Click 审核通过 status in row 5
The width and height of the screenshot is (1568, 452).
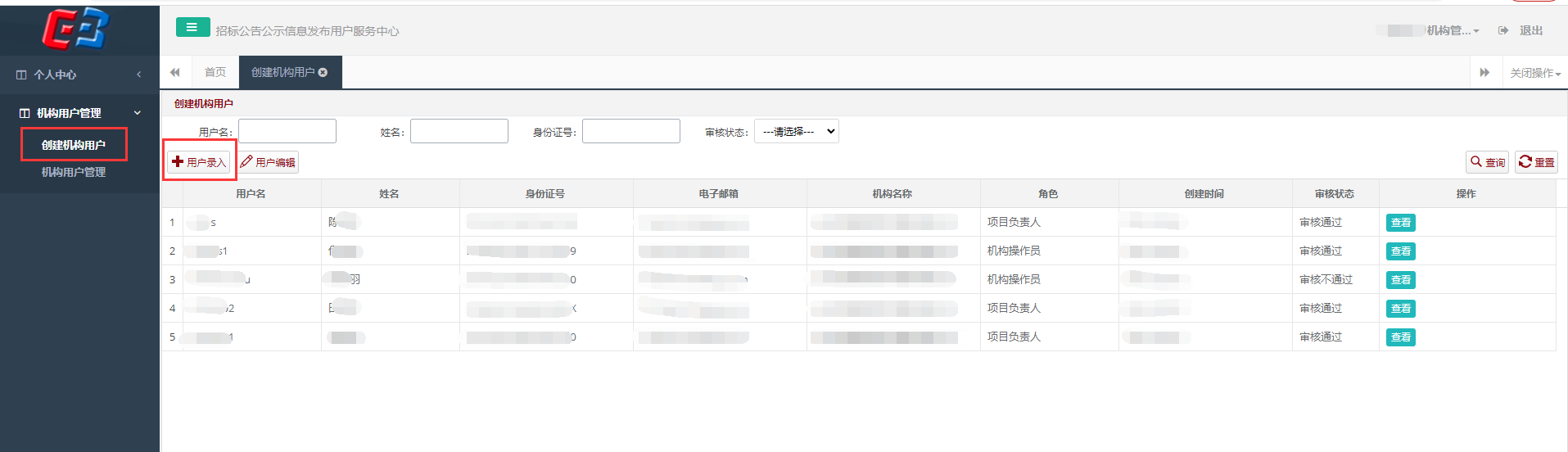click(1321, 337)
